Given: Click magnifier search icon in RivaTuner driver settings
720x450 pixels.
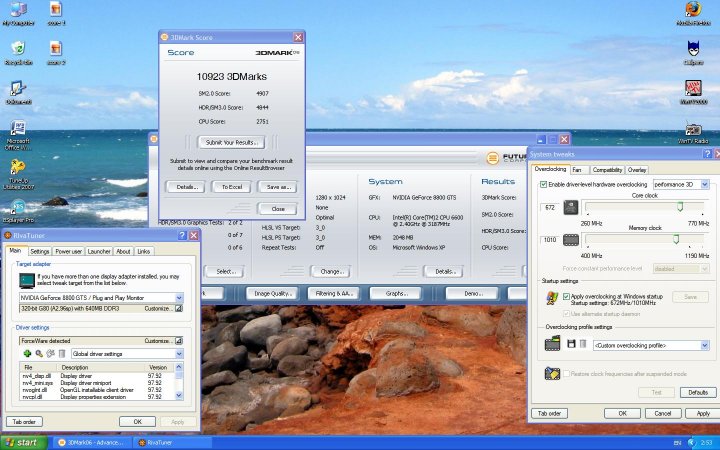Looking at the screenshot, I should [39, 354].
